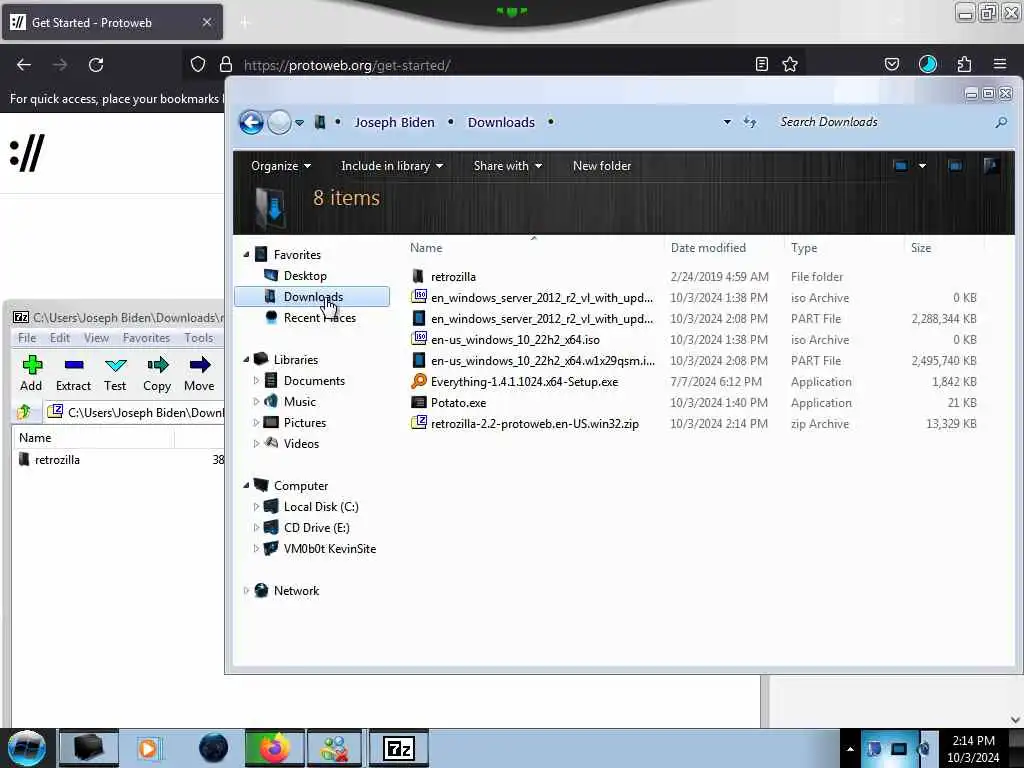Open the Favorites menu in 7-Zip
1024x768 pixels.
146,338
